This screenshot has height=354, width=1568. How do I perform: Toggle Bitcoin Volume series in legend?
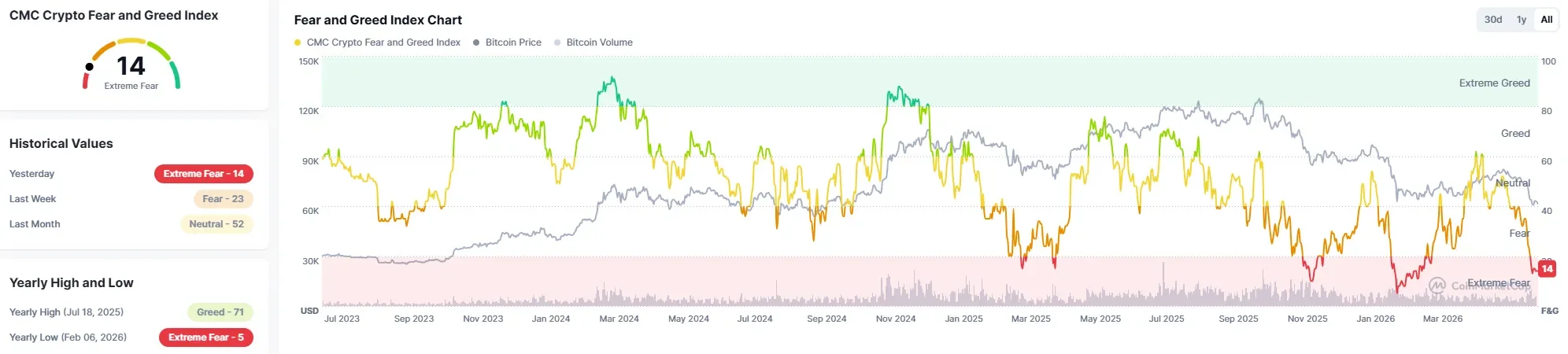594,42
